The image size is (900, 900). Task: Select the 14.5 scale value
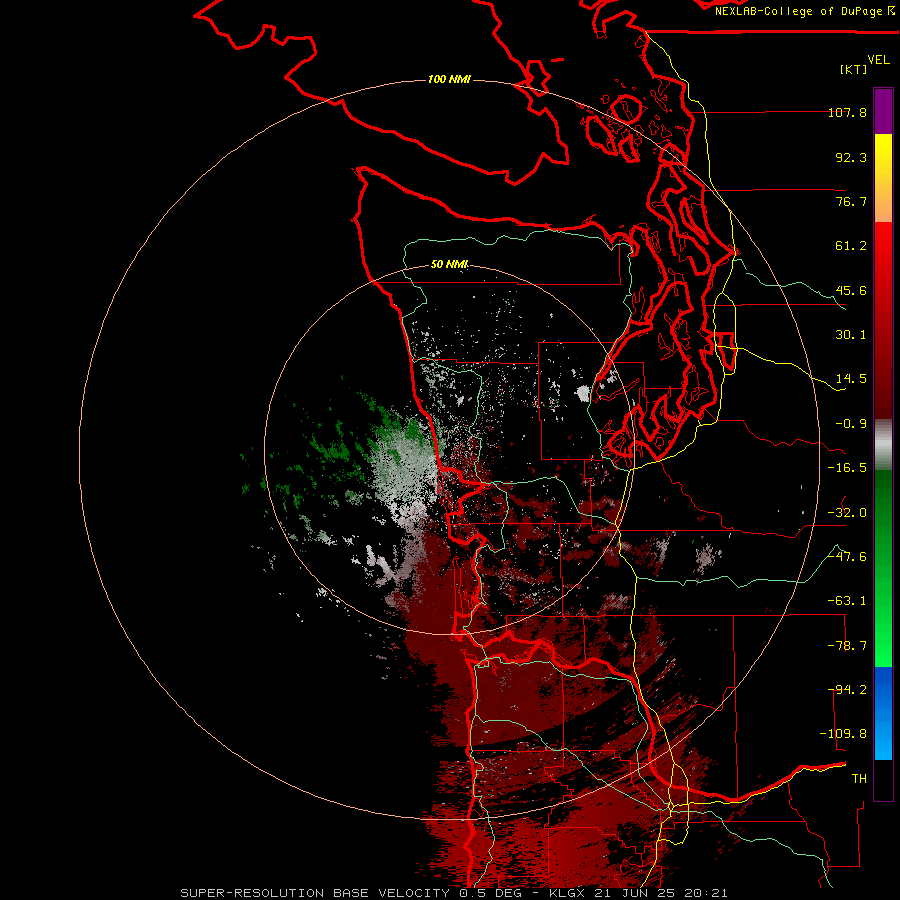[x=851, y=379]
